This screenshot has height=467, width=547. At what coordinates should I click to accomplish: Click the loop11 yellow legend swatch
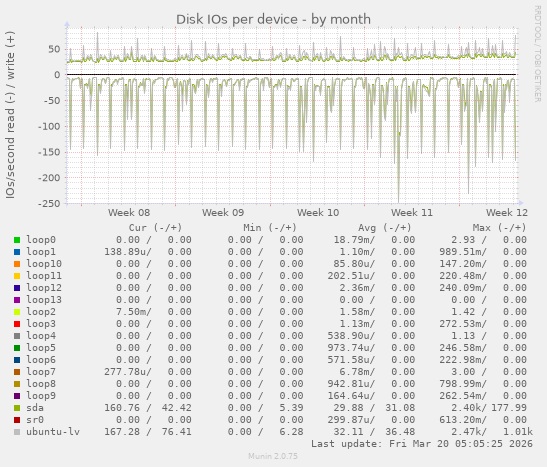click(17, 276)
